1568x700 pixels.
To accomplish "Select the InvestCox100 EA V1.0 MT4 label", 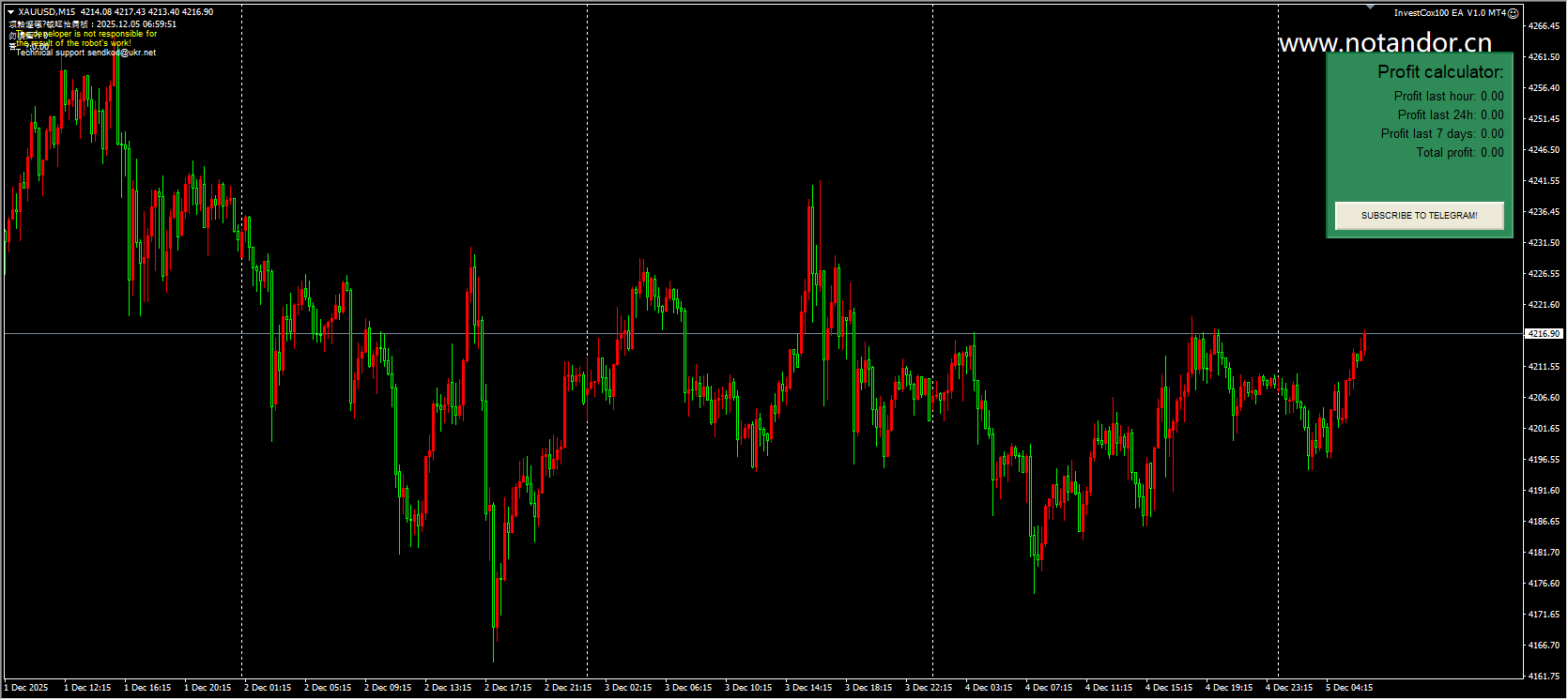I will [1450, 13].
